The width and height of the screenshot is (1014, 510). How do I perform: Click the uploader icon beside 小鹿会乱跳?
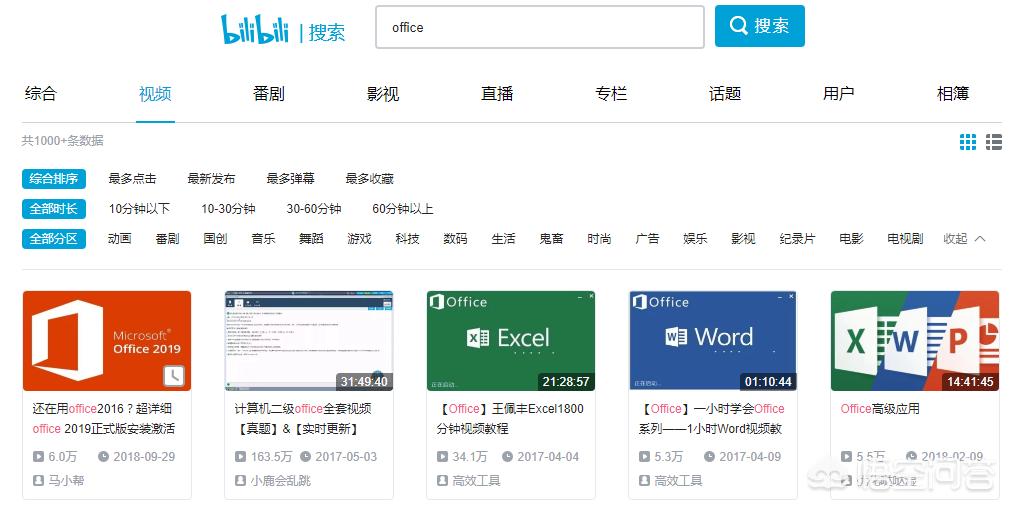[x=240, y=480]
